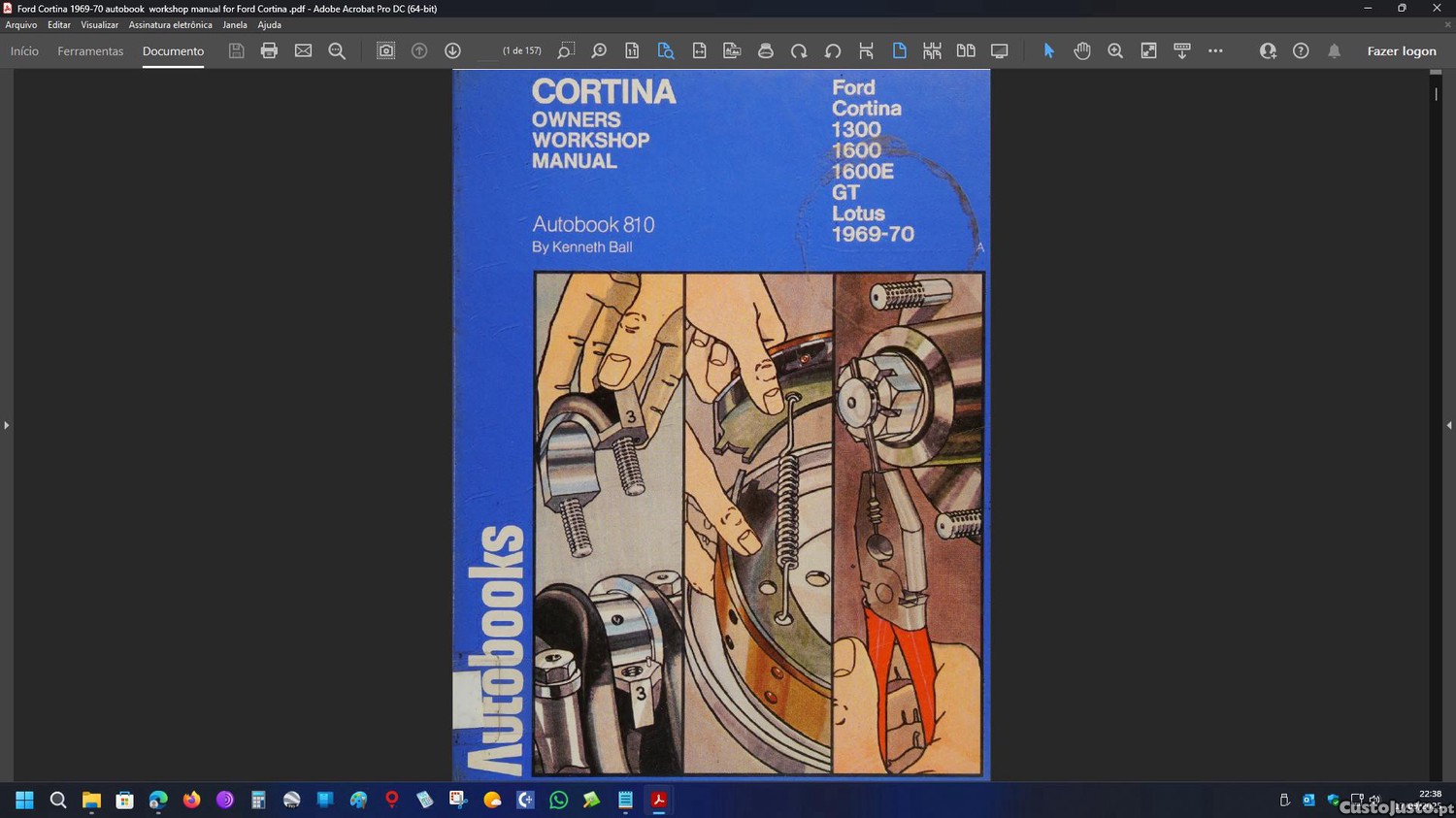Viewport: 1456px width, 818px height.
Task: Expand the left navigation pane arrow
Action: tap(7, 425)
